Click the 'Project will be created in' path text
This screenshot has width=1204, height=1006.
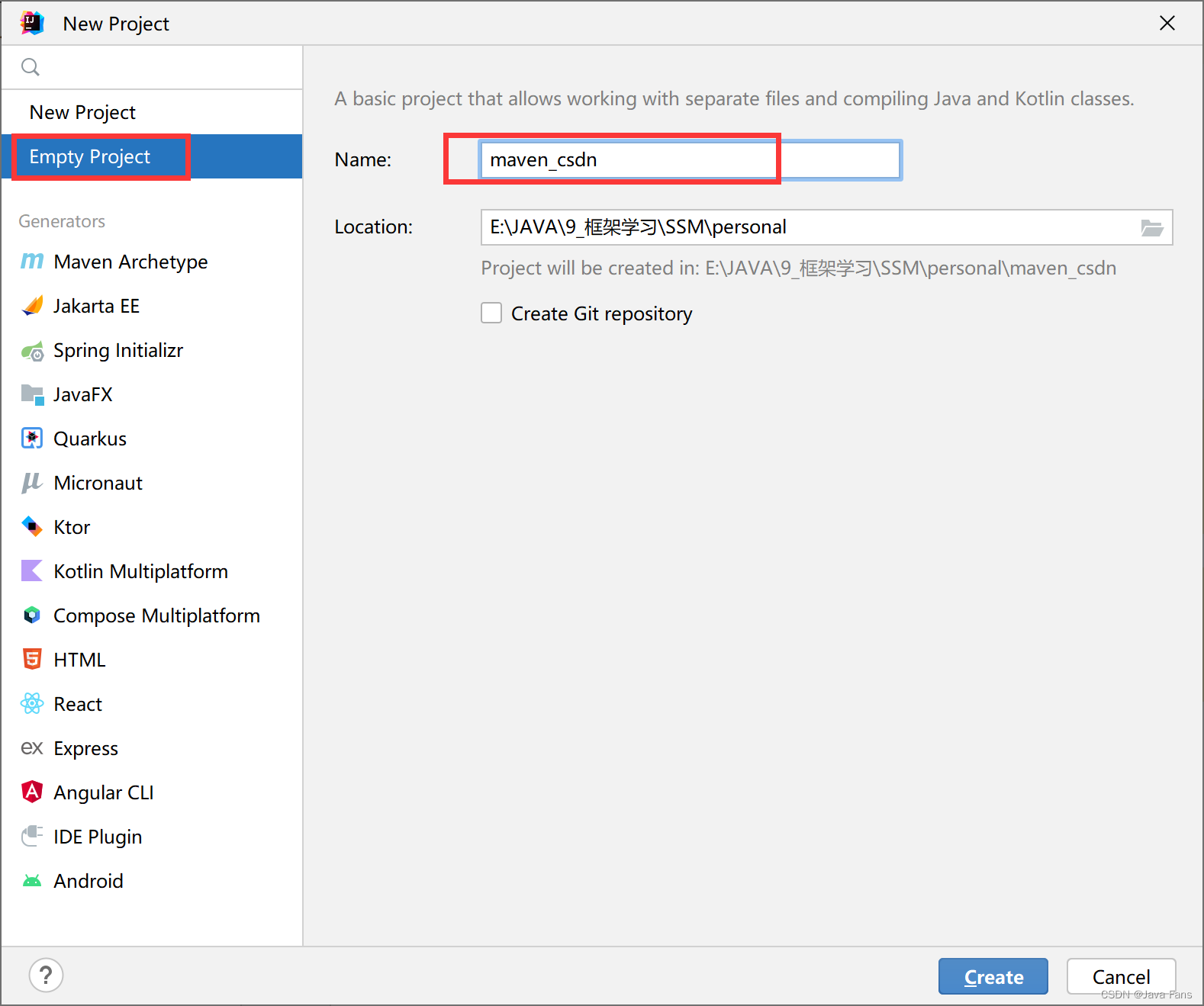[799, 268]
